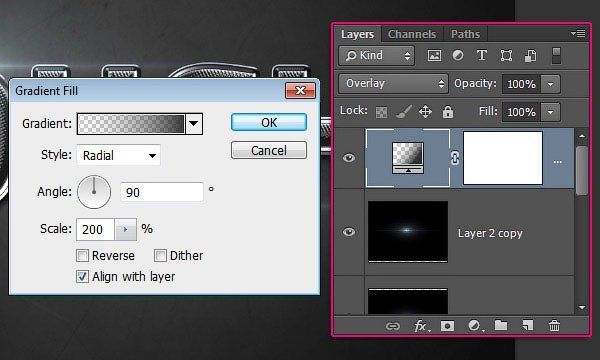
Task: Click the Layer 2 copy name
Action: coord(490,233)
